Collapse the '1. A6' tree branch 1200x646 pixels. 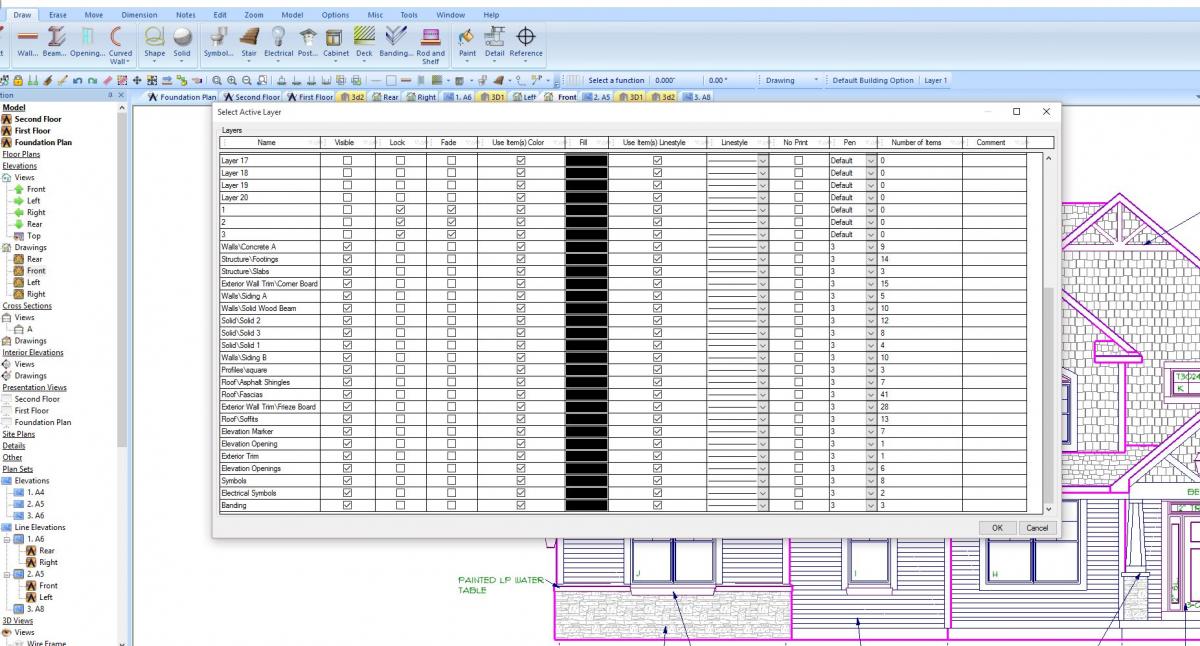click(x=8, y=539)
